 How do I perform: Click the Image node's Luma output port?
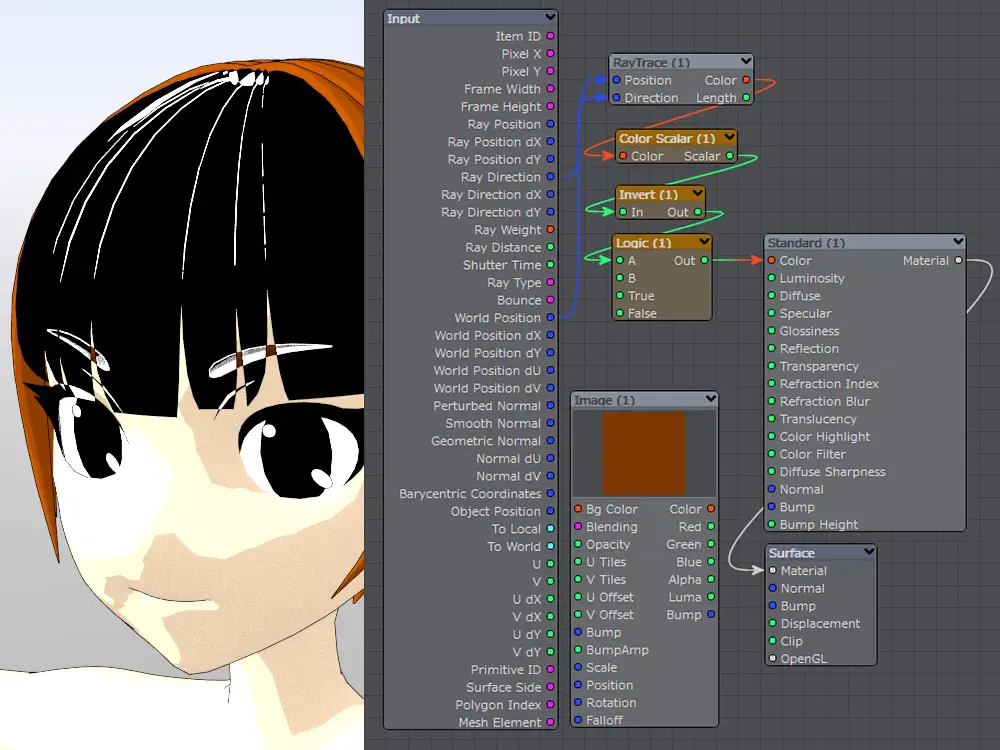pos(711,598)
